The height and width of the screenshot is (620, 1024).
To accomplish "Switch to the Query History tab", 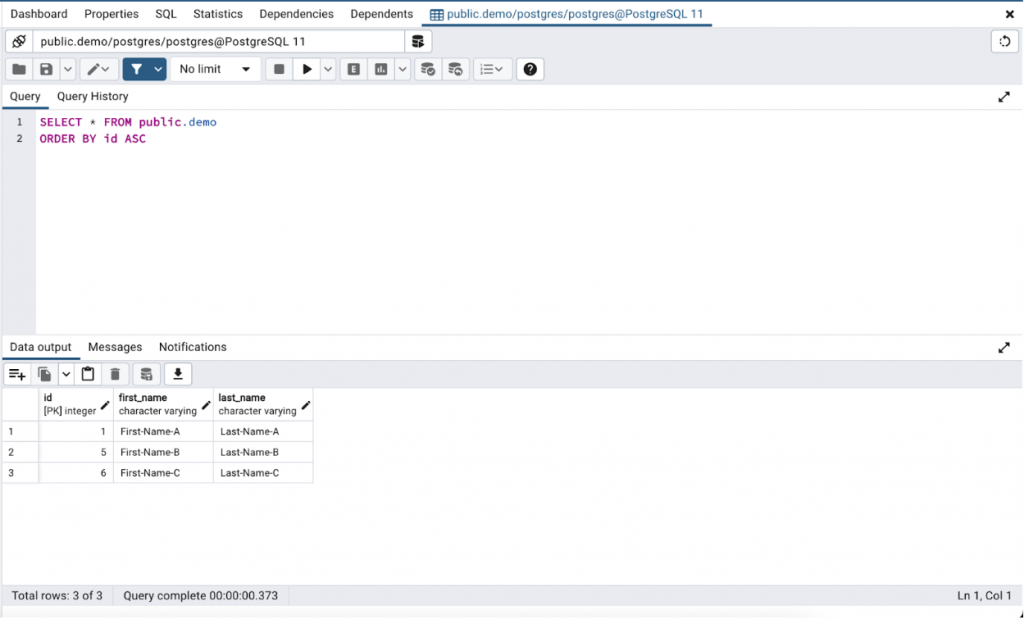I will 92,96.
